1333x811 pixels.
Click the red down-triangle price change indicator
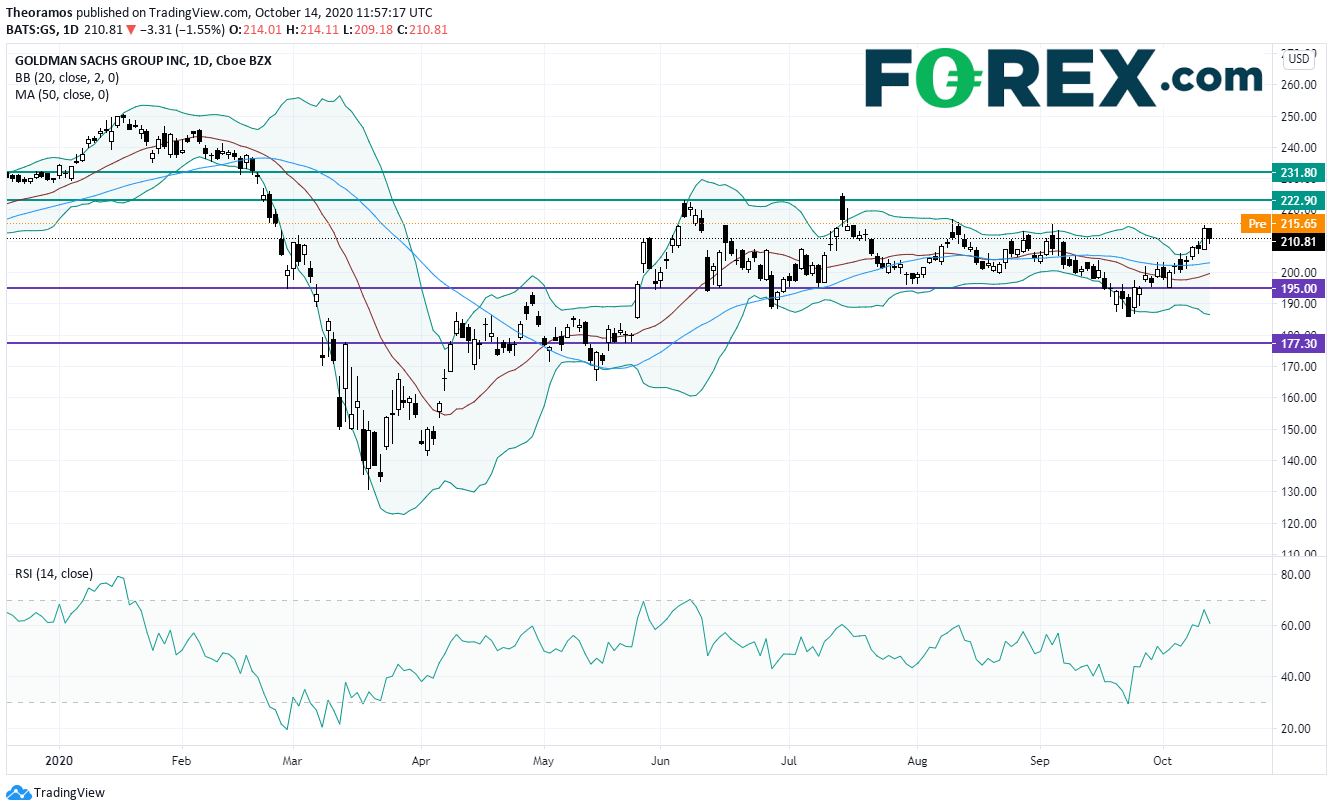(131, 29)
